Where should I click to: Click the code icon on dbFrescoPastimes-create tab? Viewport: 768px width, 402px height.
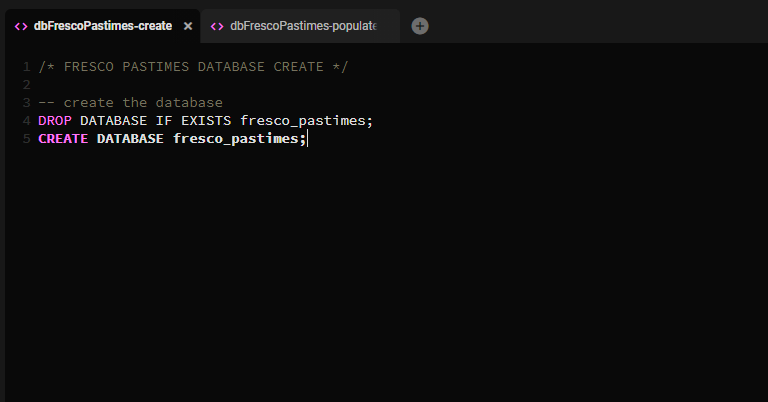(21, 26)
